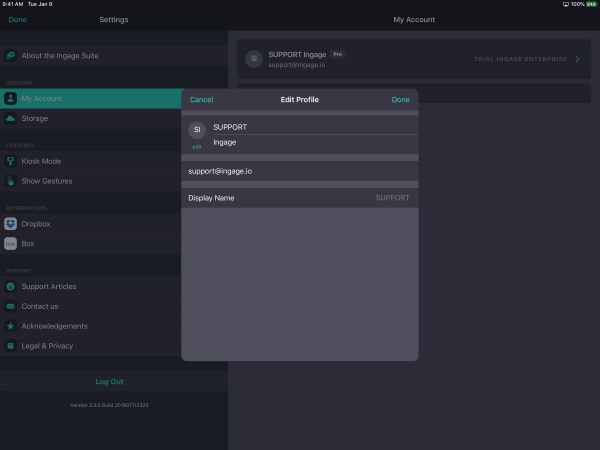Open the Dropbox settings row

tap(91, 224)
